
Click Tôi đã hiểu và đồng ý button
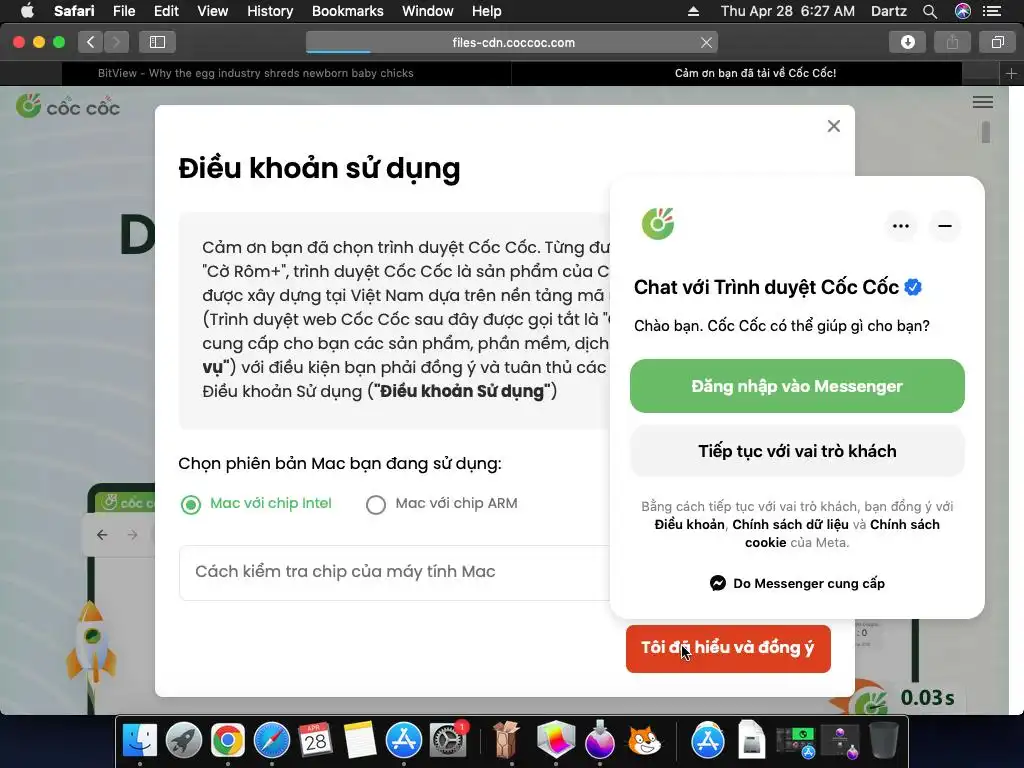click(728, 648)
